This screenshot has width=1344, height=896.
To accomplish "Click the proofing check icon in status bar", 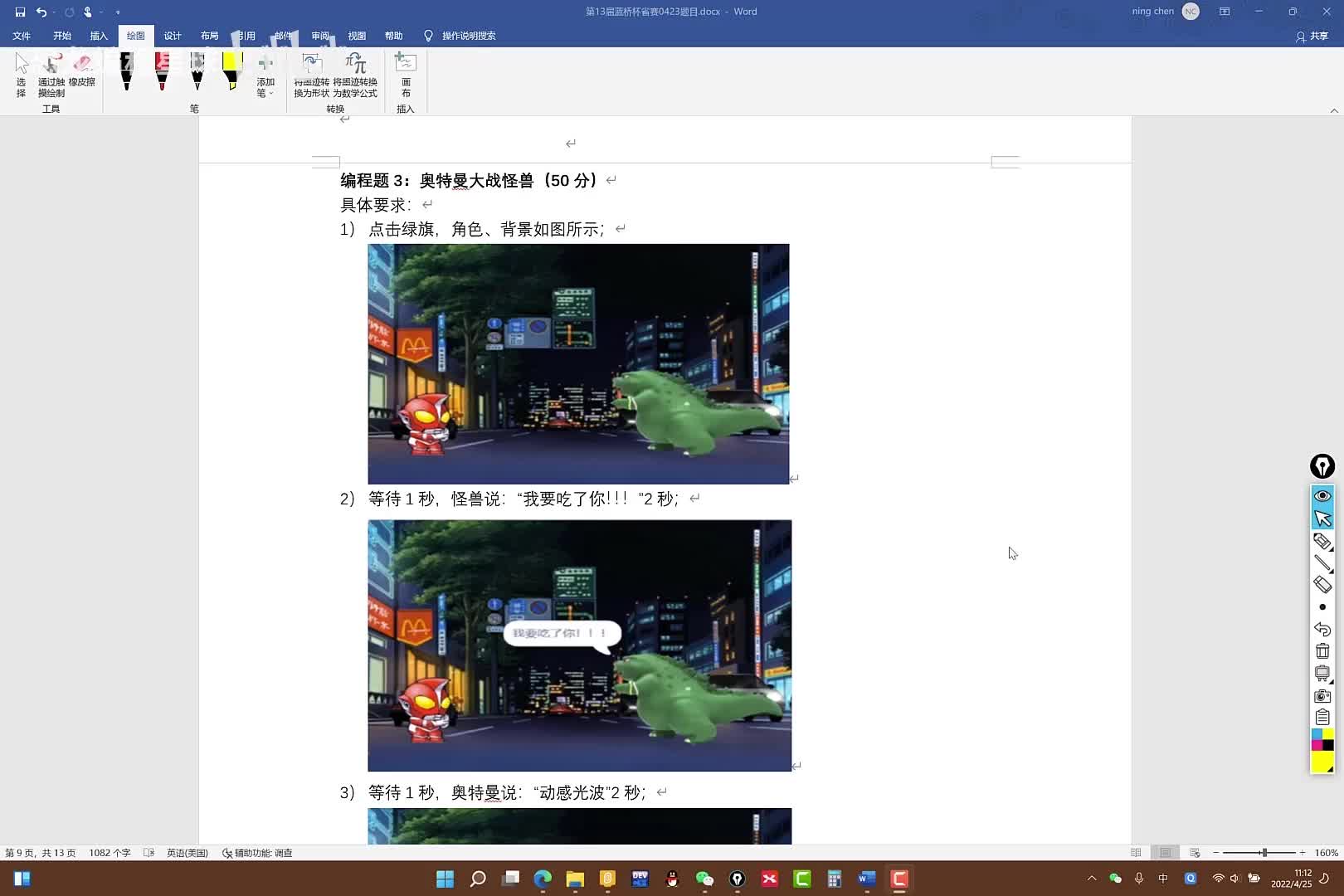I will 149,853.
